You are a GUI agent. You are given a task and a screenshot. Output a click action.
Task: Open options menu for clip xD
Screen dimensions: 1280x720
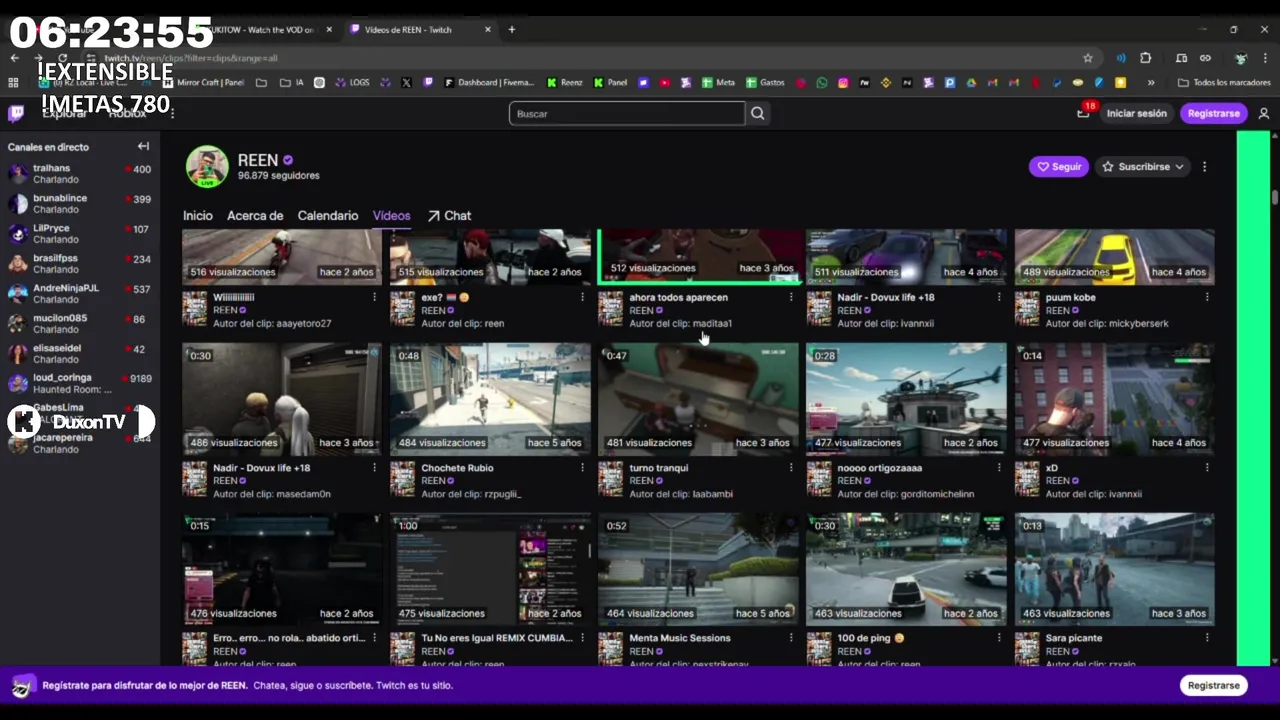click(1206, 468)
